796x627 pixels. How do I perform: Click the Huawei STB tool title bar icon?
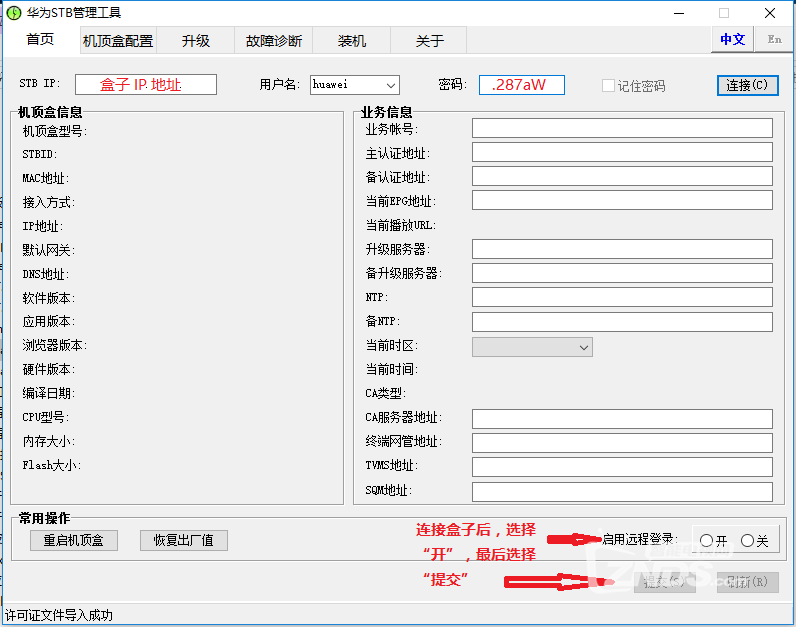pyautogui.click(x=14, y=13)
